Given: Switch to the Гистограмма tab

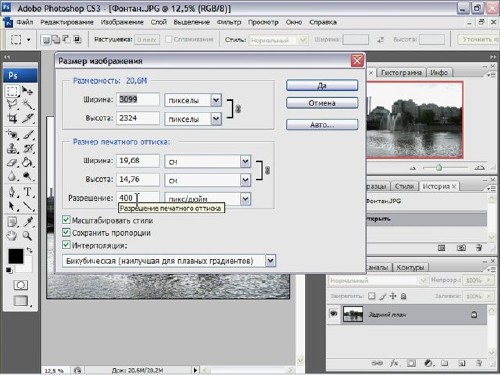Looking at the screenshot, I should coord(401,72).
